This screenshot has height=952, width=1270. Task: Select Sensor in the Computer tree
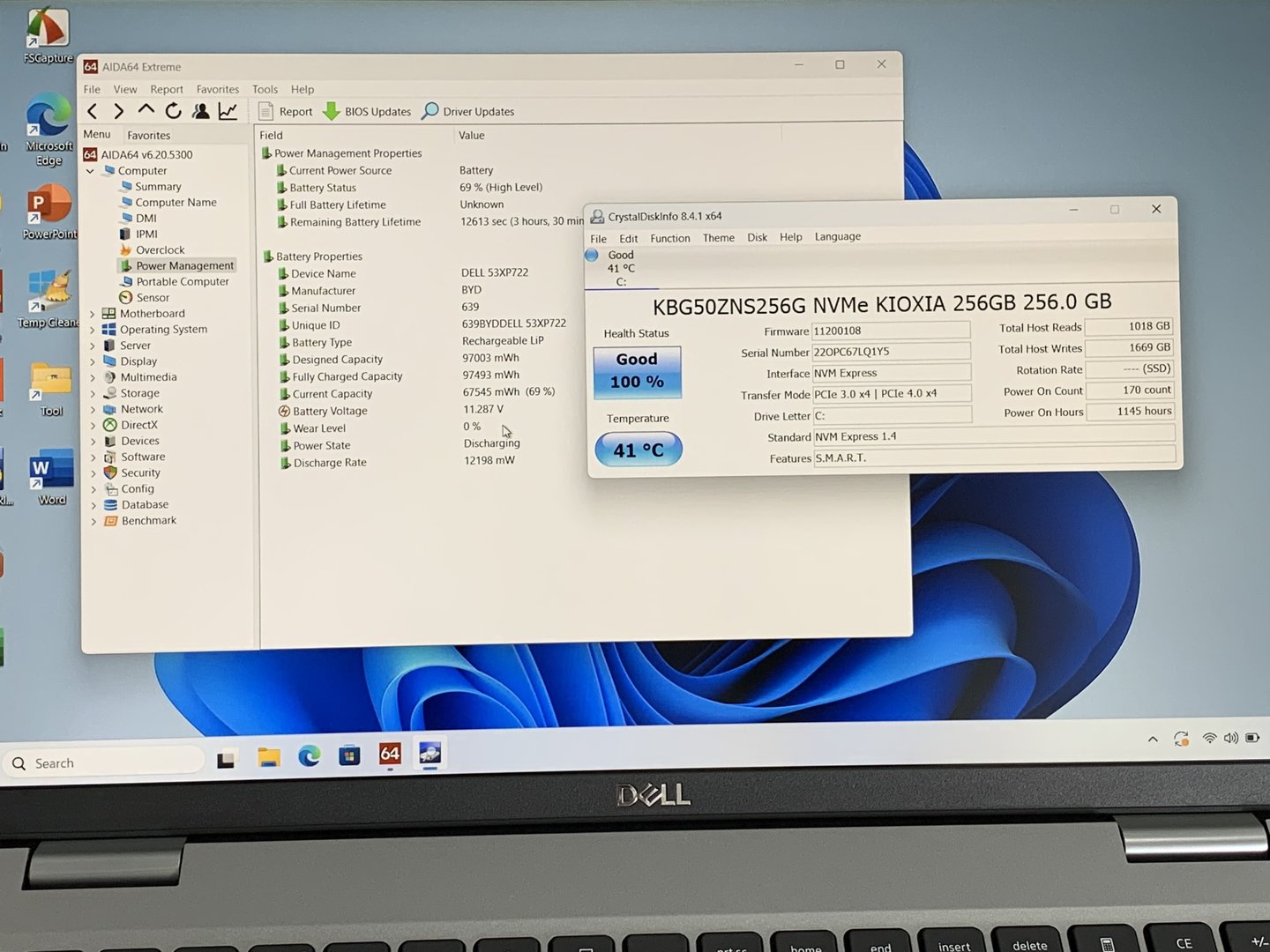point(152,298)
